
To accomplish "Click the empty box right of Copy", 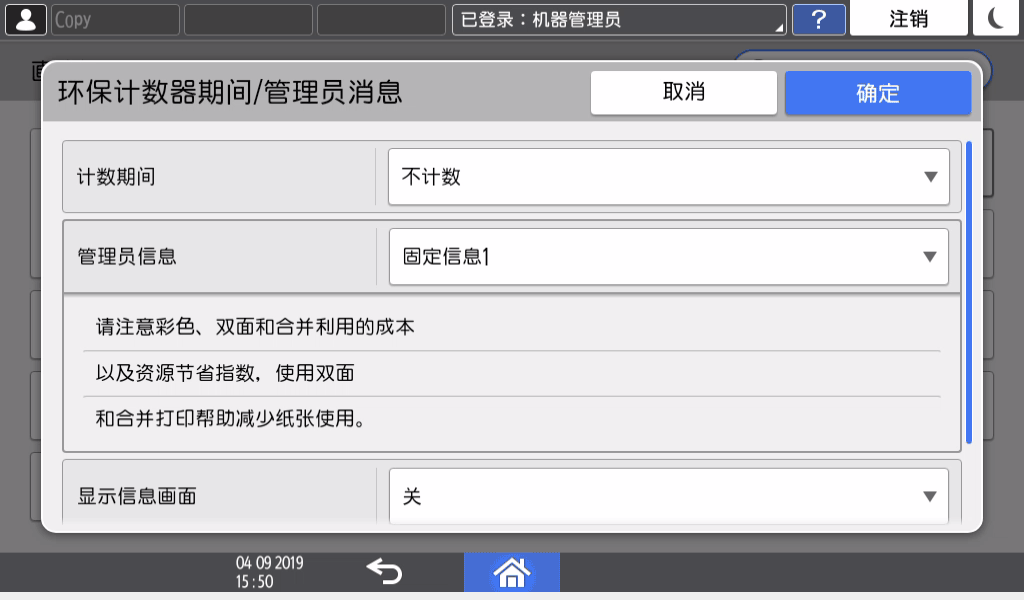I will pyautogui.click(x=248, y=19).
